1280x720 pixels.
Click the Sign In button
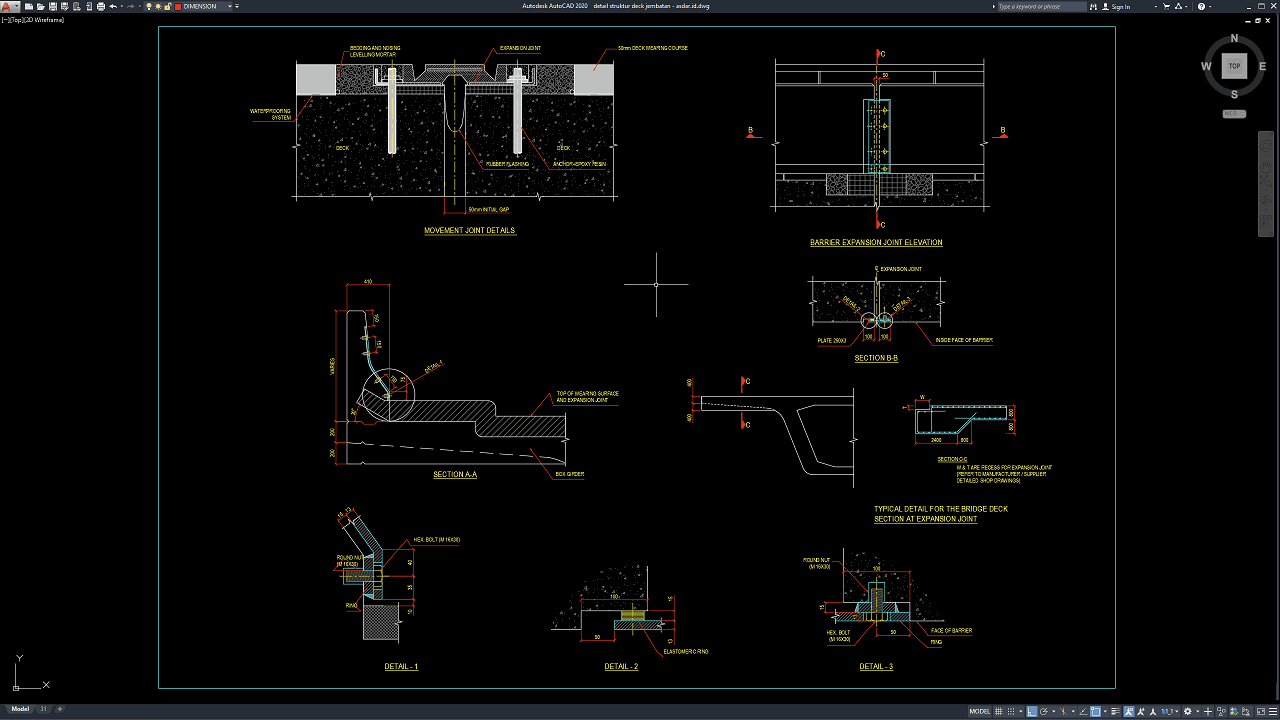(1121, 6)
